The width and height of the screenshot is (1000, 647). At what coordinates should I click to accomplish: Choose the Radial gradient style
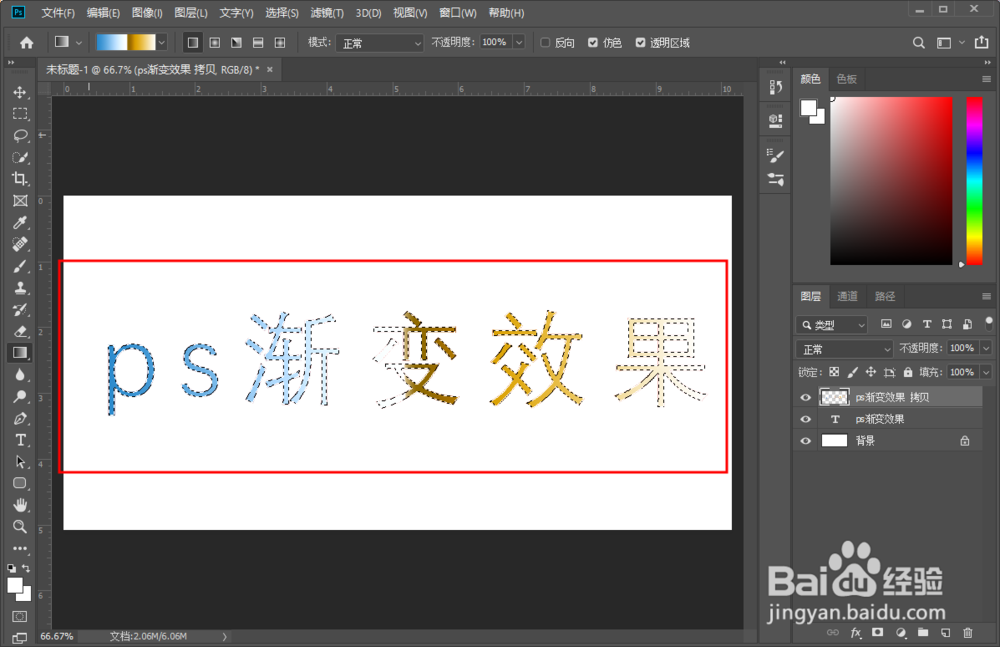point(214,42)
